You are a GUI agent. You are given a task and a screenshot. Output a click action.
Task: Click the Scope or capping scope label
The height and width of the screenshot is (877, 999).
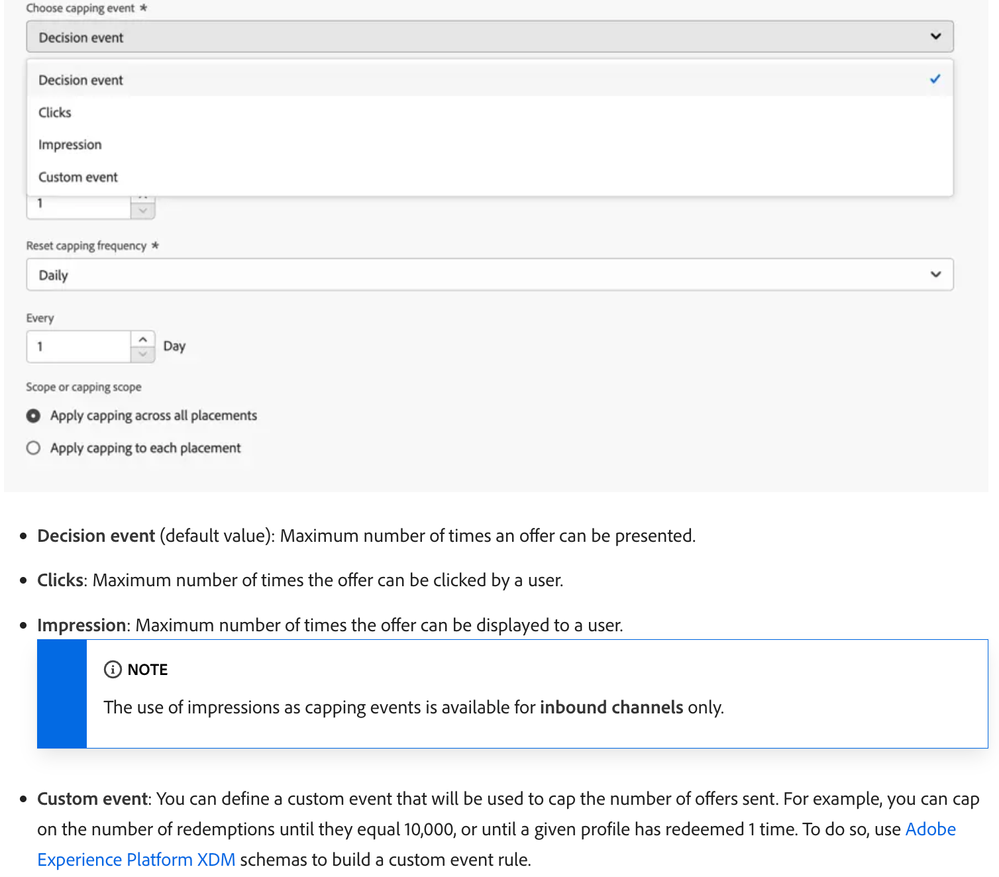click(x=84, y=387)
